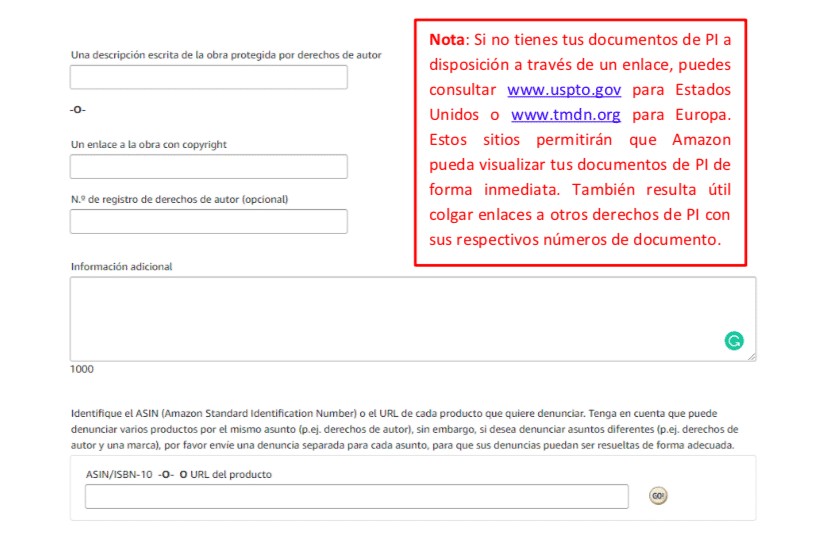The height and width of the screenshot is (544, 825).
Task: Focus the copyrighted work description field
Action: (x=209, y=77)
